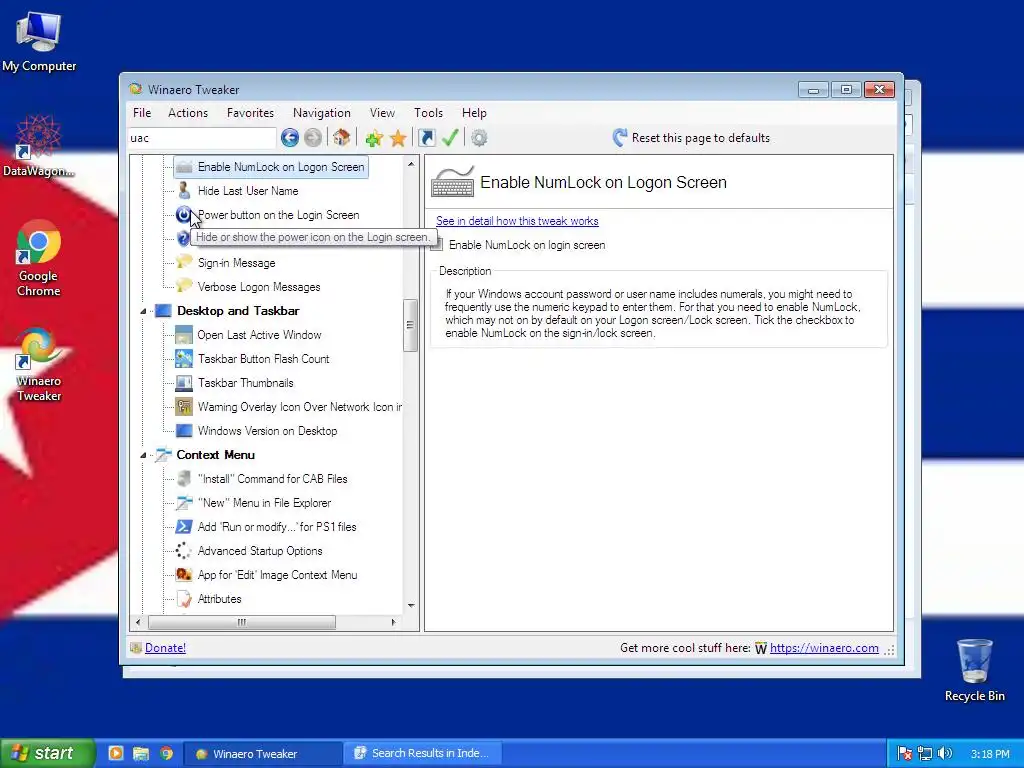Collapse the Context Menu category
This screenshot has height=768, width=1024.
[x=143, y=455]
